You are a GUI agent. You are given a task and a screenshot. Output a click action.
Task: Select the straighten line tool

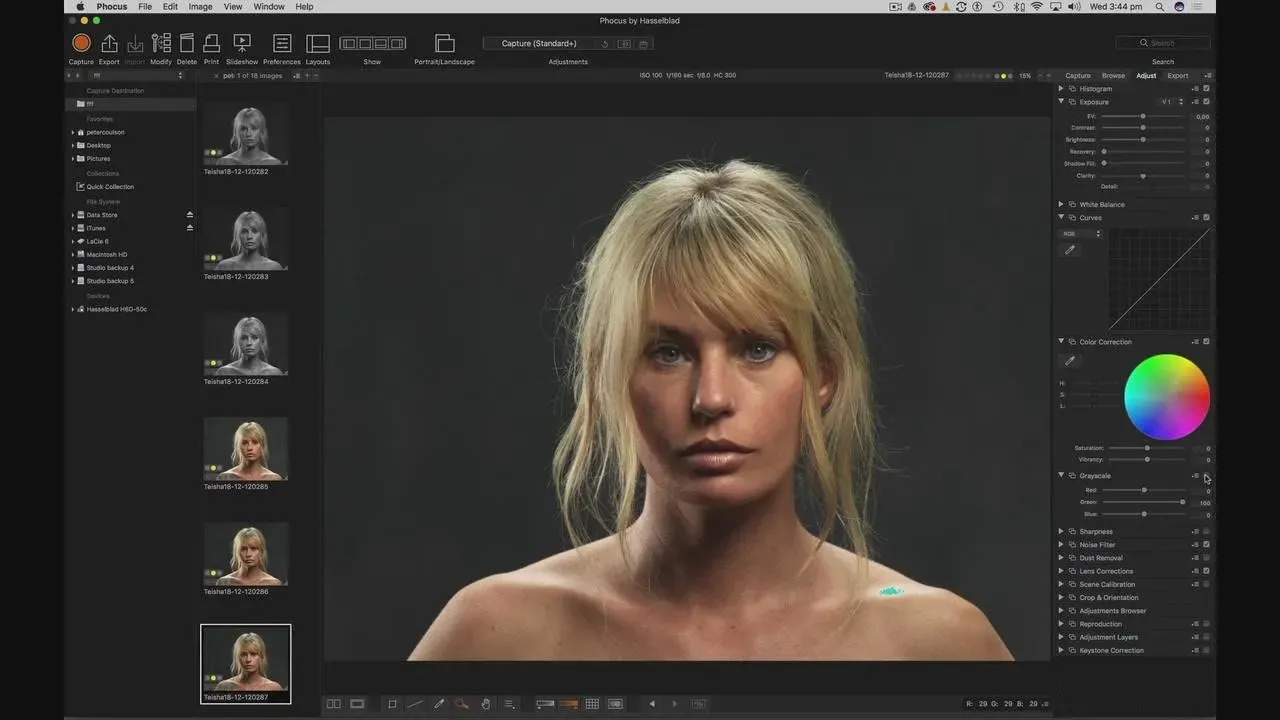415,704
